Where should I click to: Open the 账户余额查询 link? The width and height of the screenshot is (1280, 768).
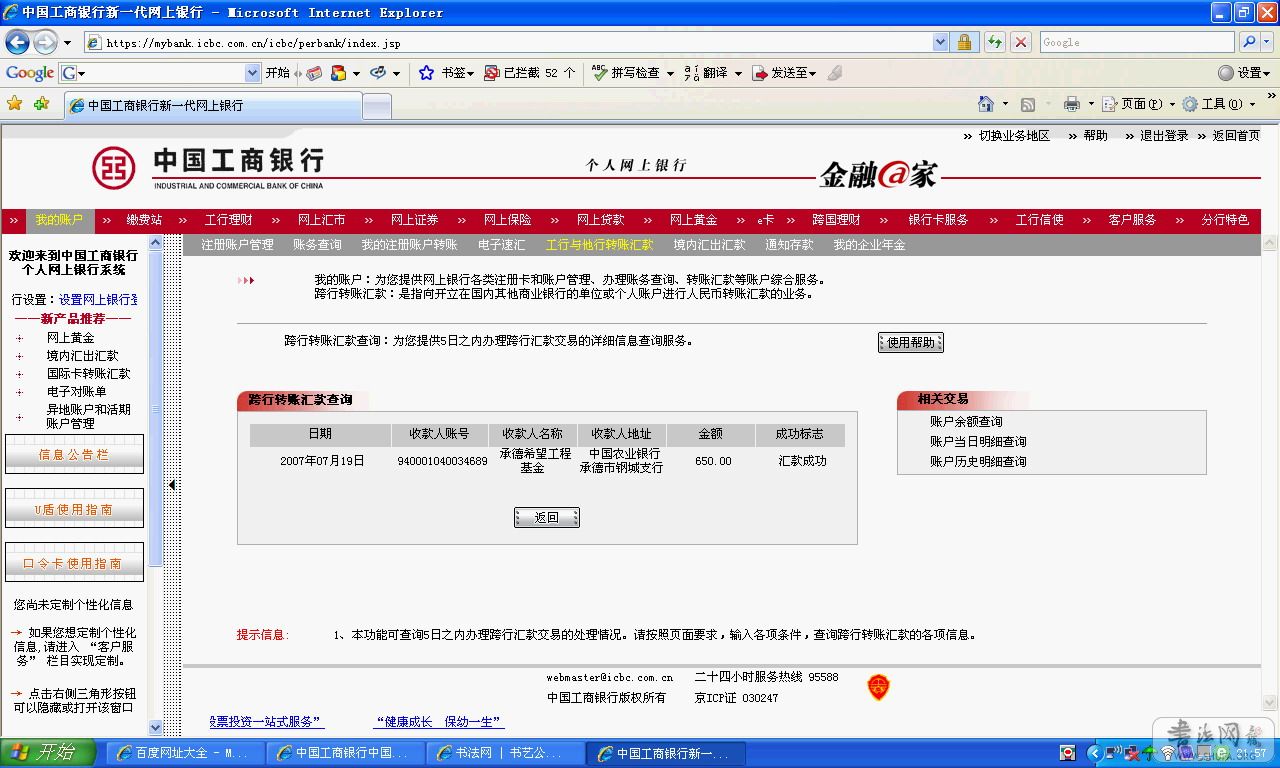[x=966, y=422]
